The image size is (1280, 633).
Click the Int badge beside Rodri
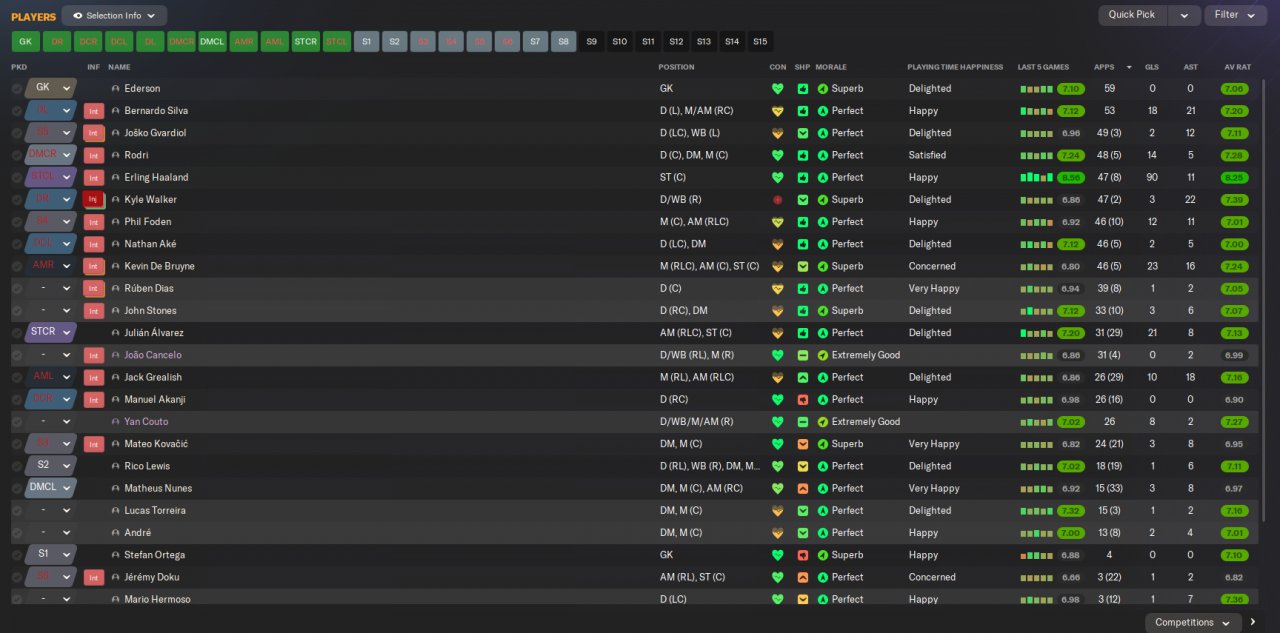click(94, 155)
